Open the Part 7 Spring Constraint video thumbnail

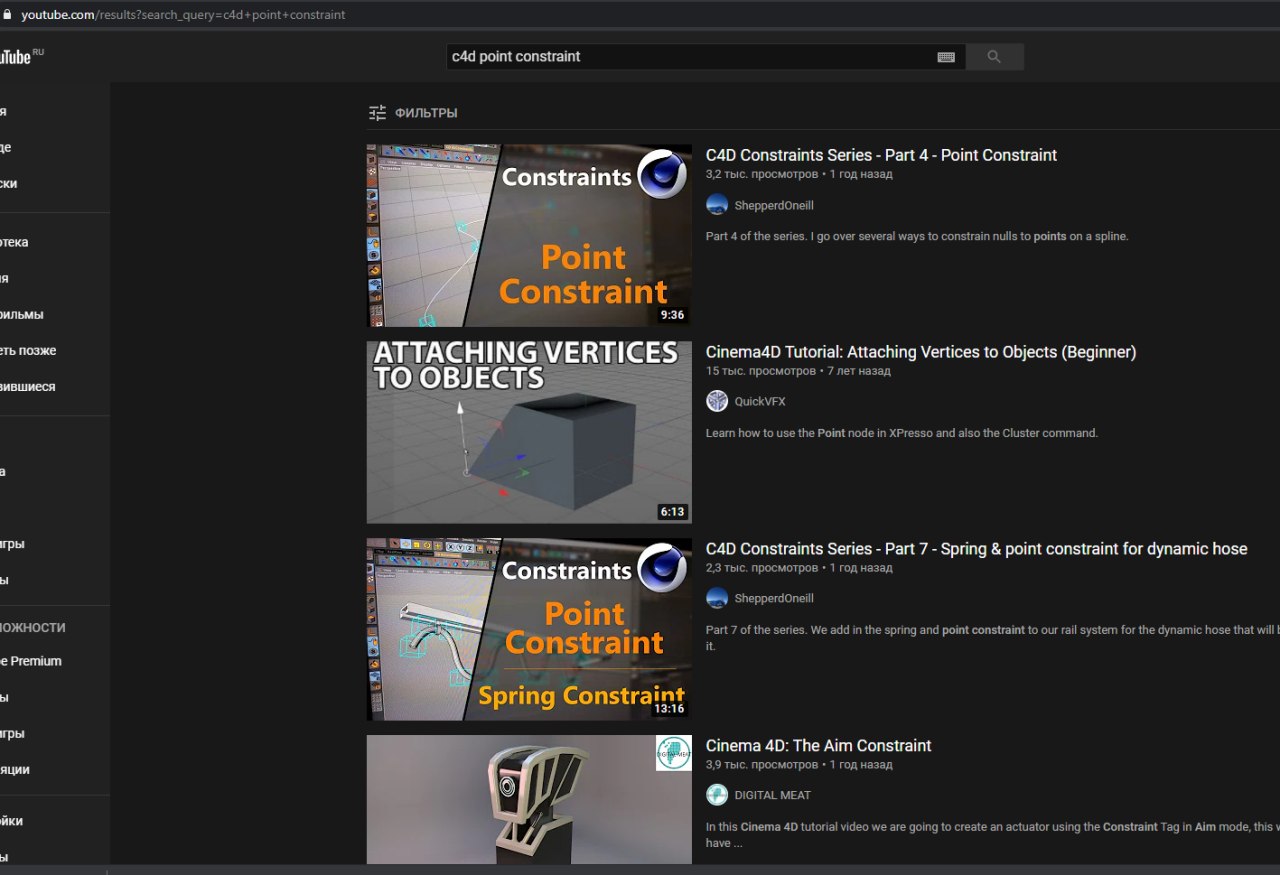tap(529, 629)
